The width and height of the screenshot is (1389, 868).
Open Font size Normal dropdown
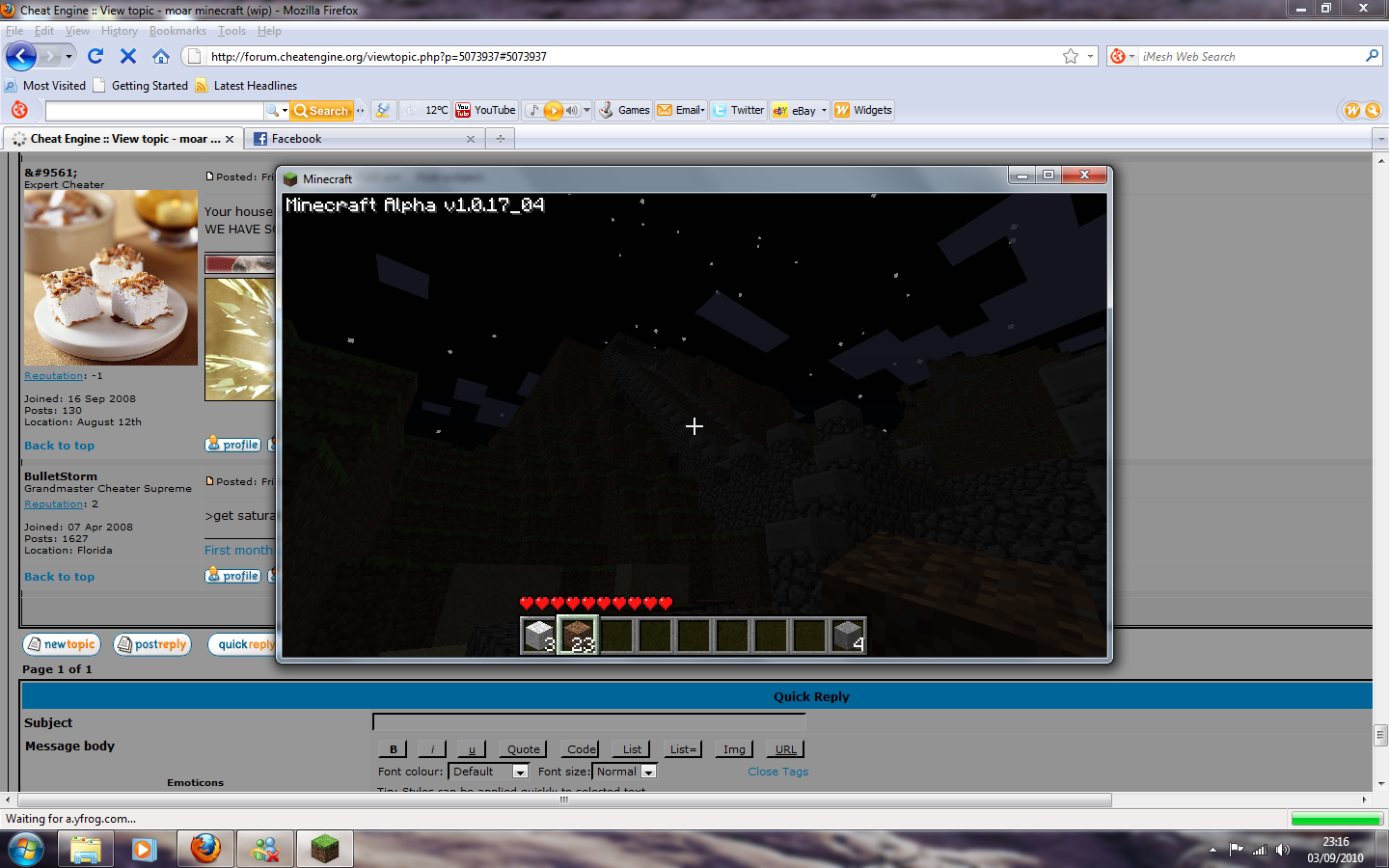pos(625,772)
